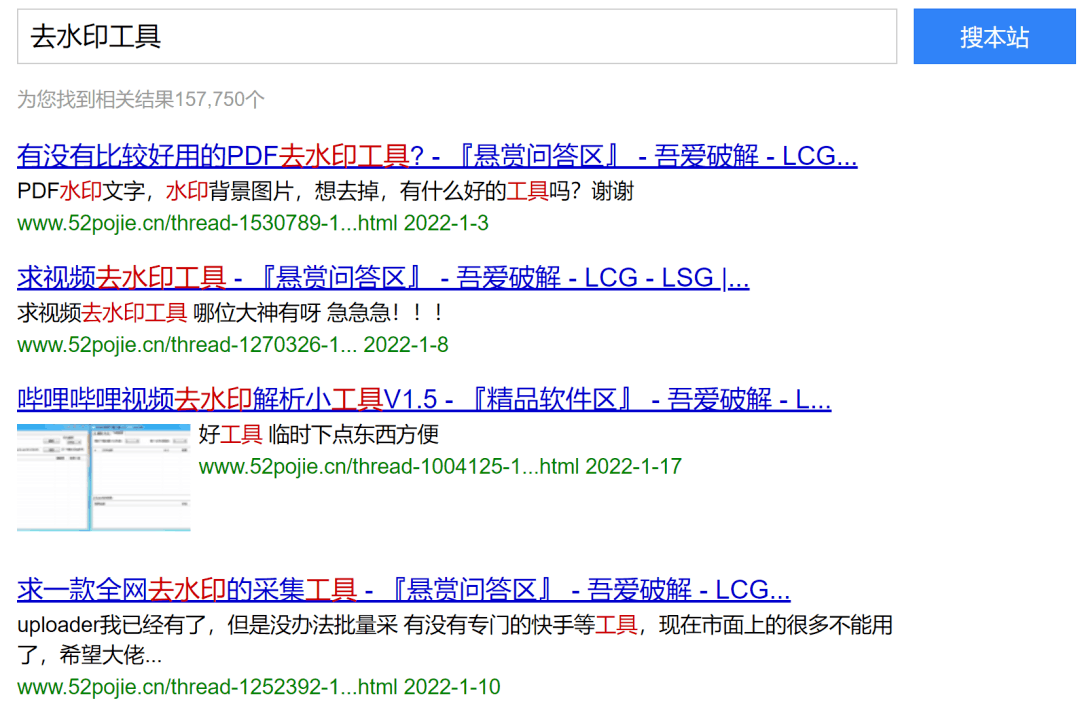Open the PDF去水印工具 question result title
The width and height of the screenshot is (1080, 706).
[x=437, y=156]
